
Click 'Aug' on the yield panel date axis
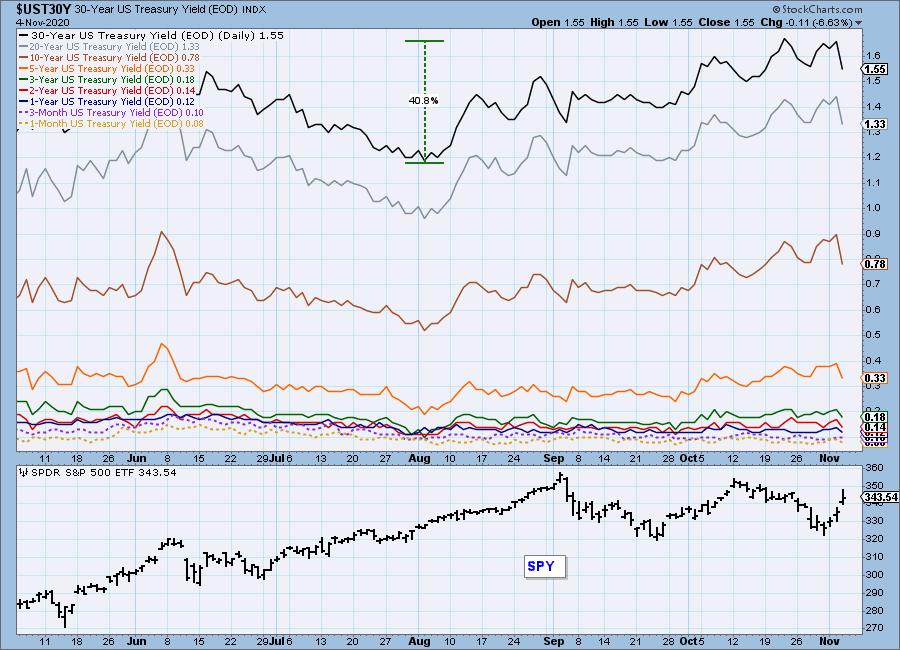(x=419, y=458)
